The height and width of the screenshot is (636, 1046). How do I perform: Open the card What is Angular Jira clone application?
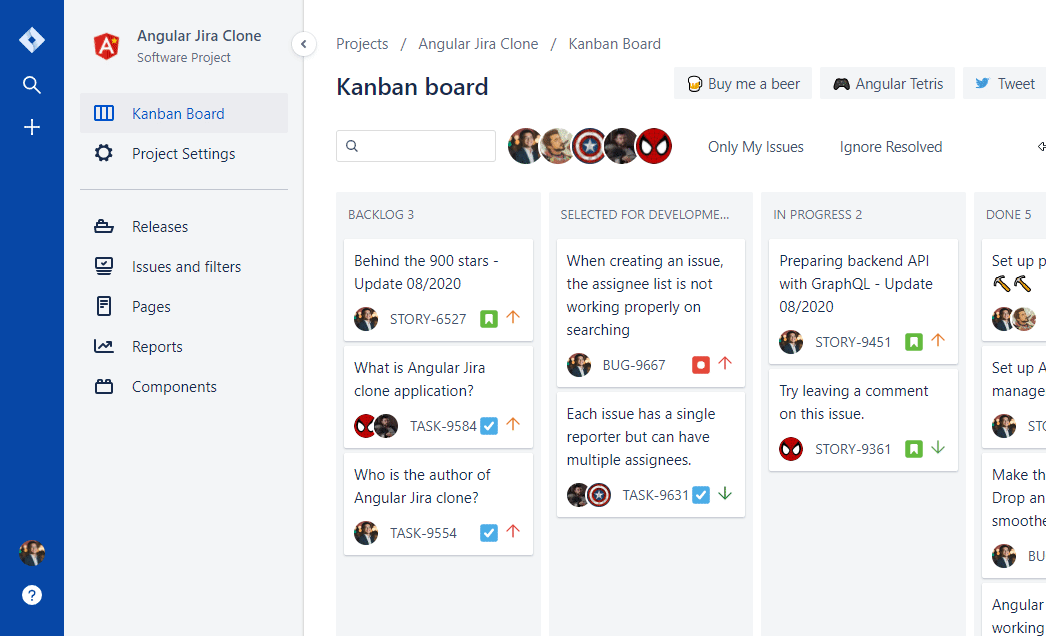pyautogui.click(x=438, y=397)
